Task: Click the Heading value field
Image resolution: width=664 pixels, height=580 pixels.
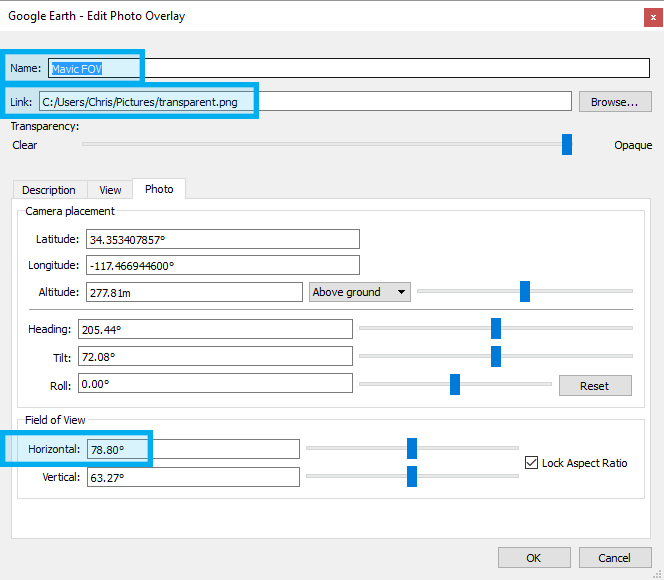Action: [x=215, y=329]
